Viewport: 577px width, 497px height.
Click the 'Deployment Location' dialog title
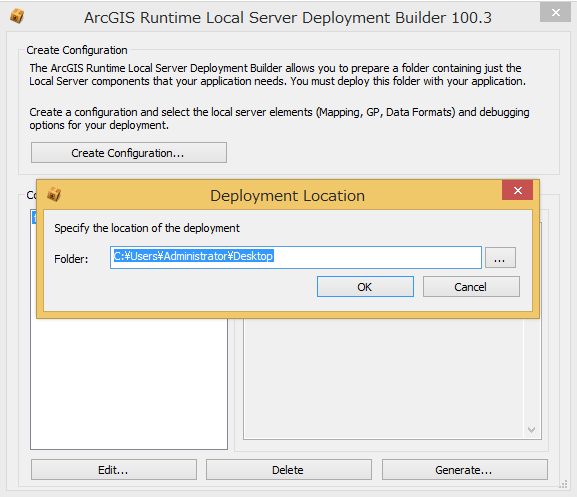[287, 196]
